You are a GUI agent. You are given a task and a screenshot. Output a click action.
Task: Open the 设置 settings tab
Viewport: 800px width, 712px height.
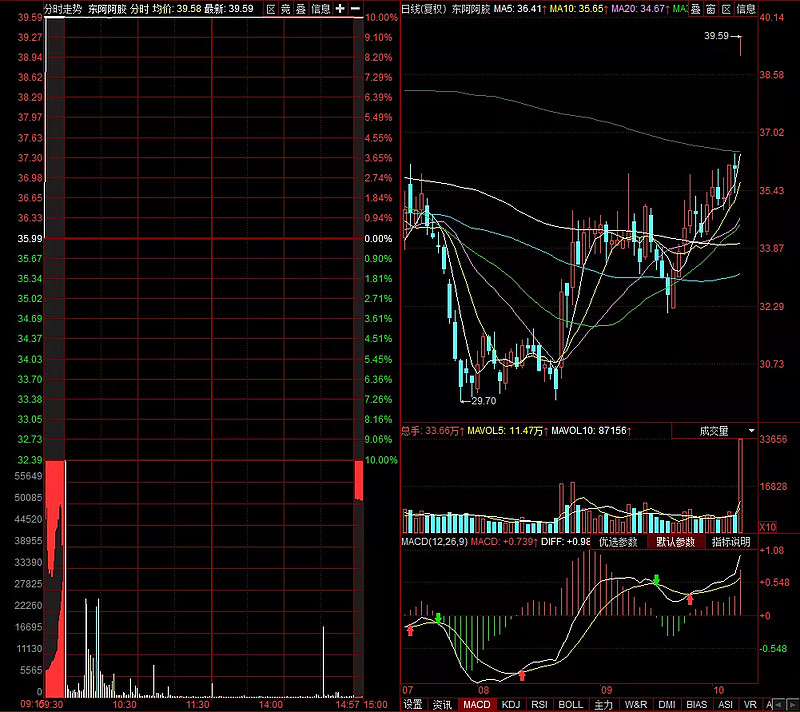[x=413, y=704]
